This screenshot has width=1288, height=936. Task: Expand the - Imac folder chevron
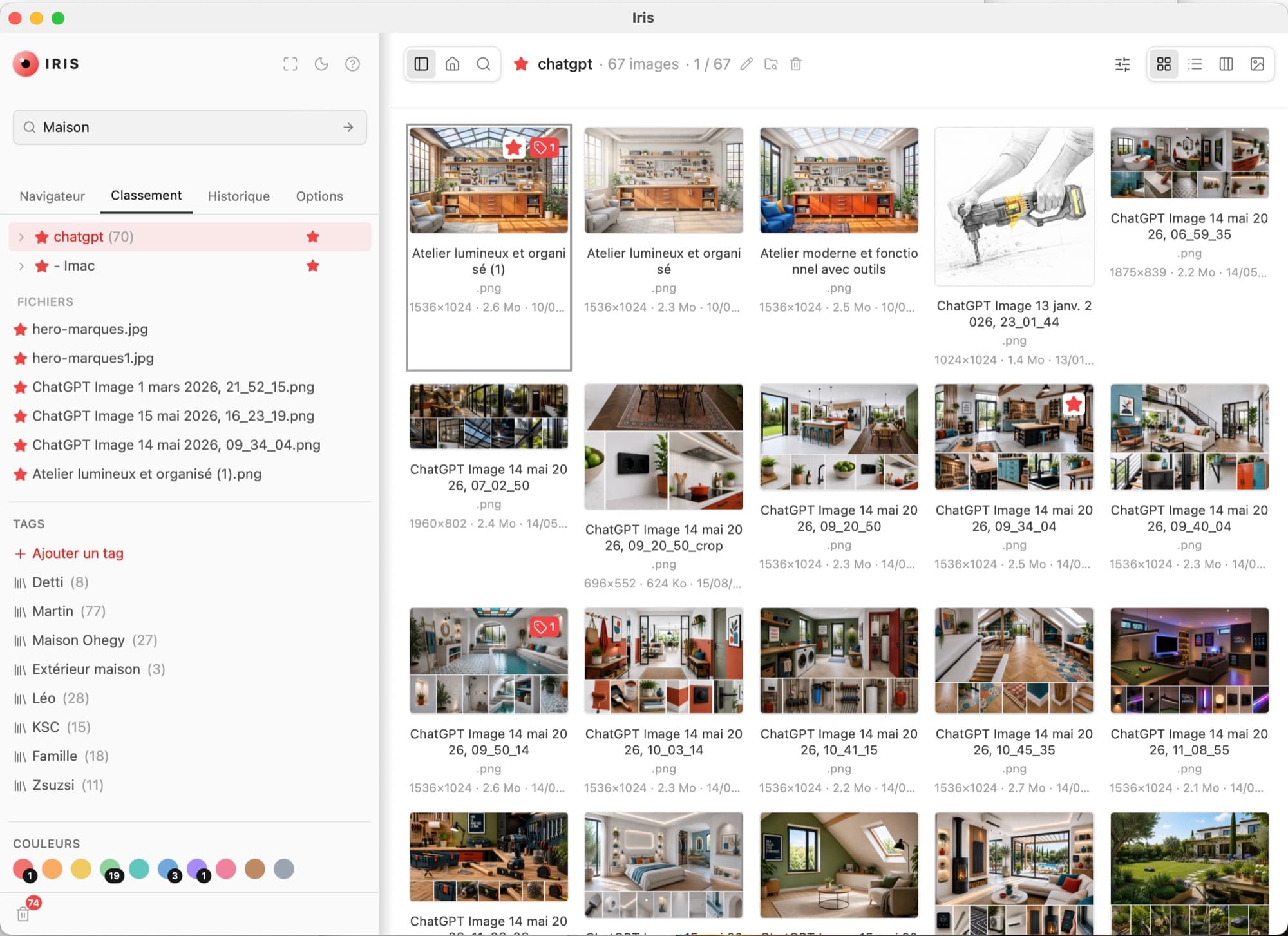pos(21,266)
